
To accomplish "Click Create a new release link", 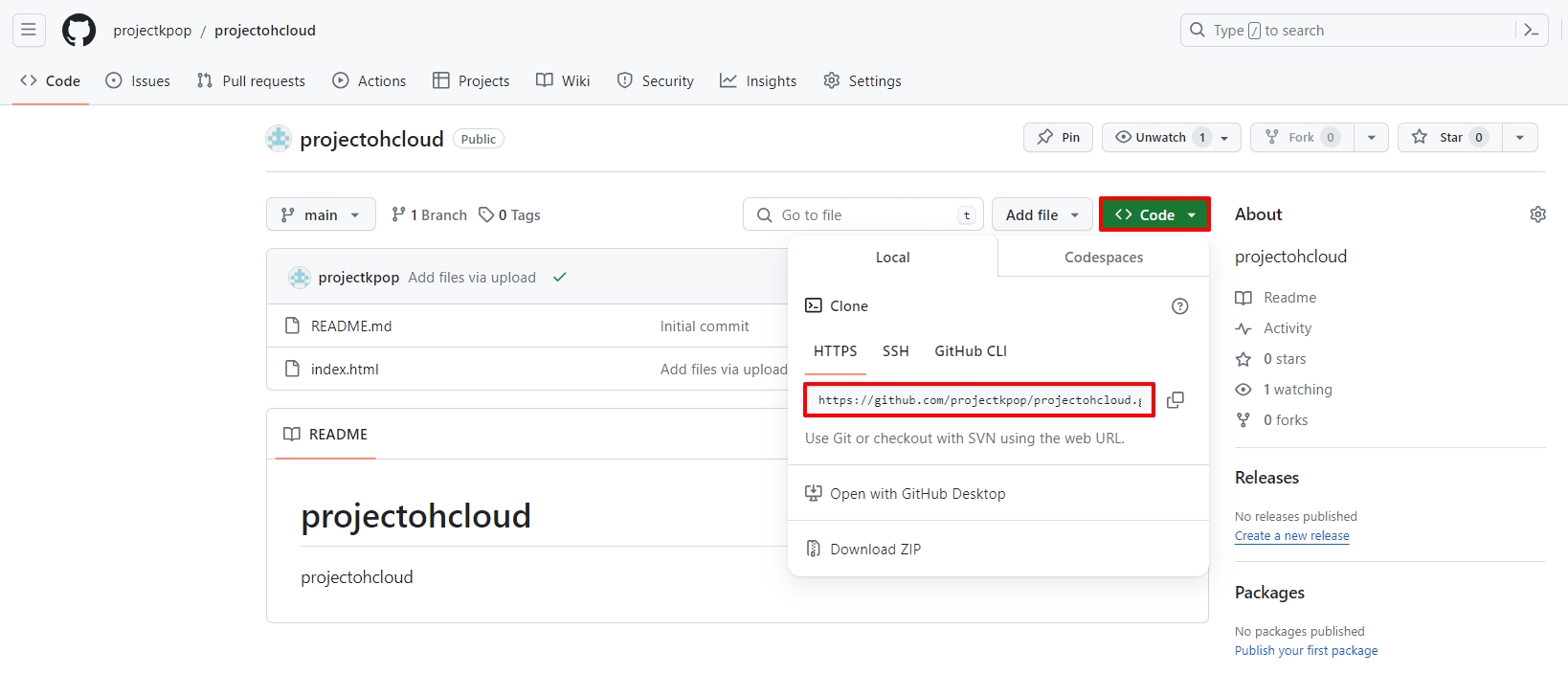I will [1292, 536].
